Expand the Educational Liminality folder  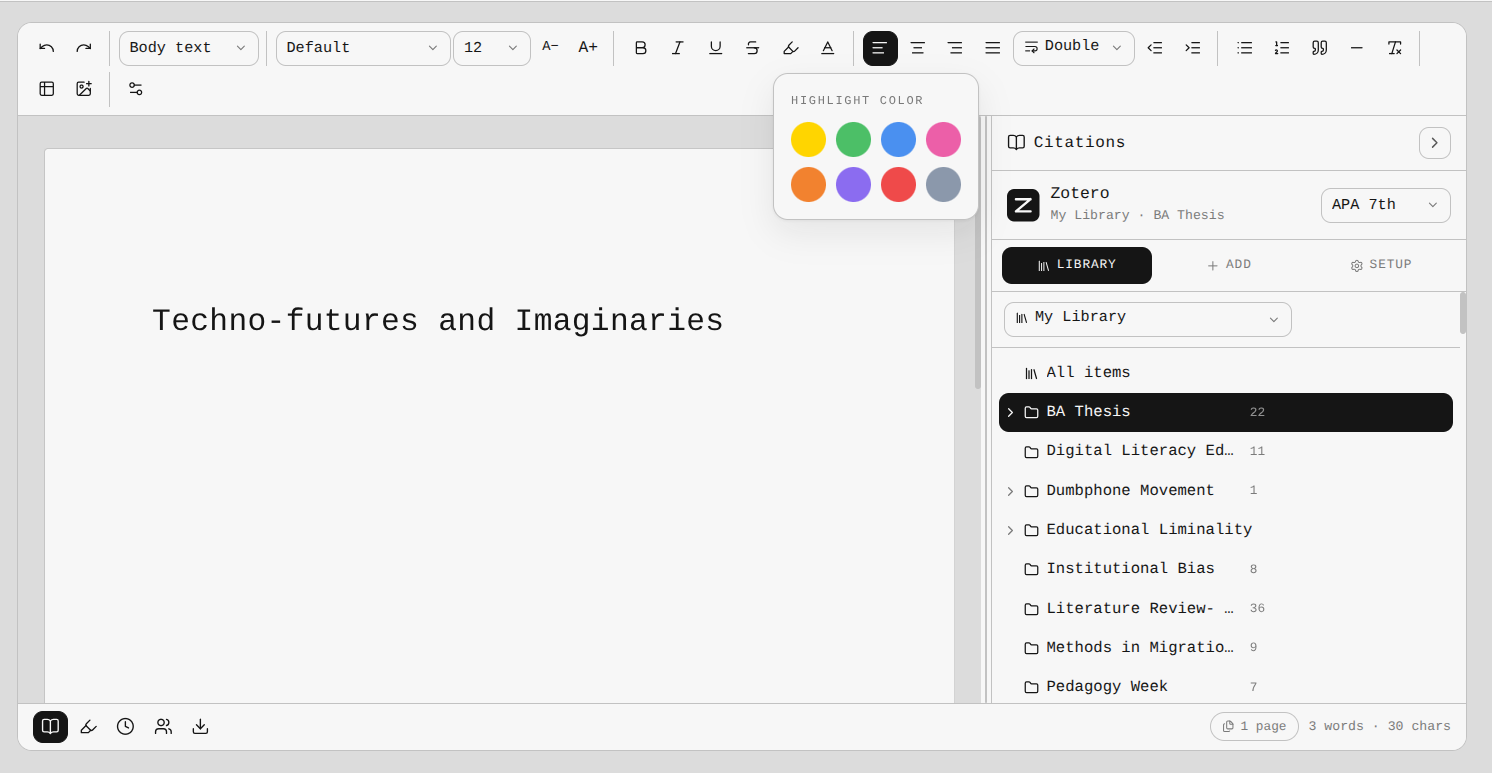click(1010, 530)
